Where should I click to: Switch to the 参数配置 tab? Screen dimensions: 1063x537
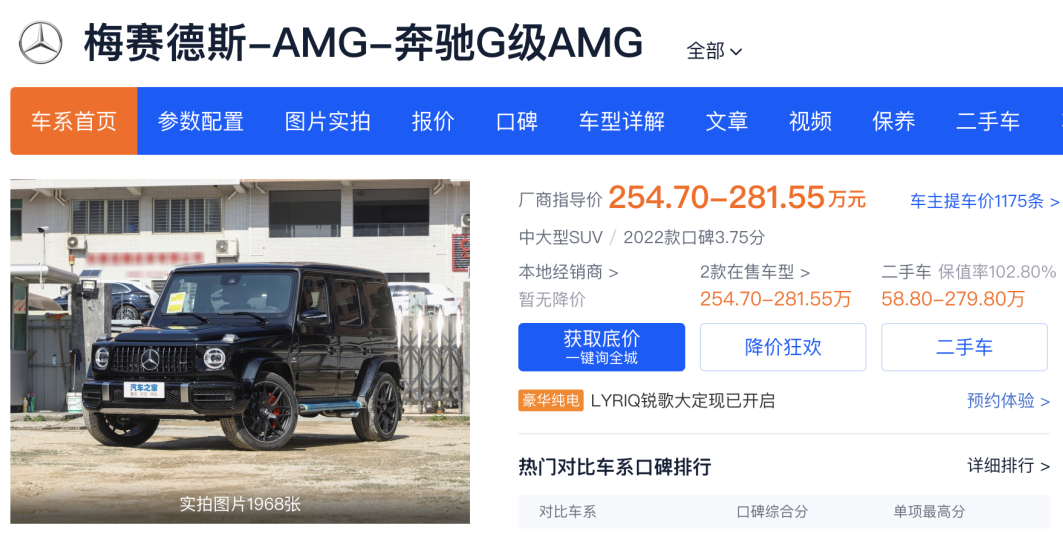(x=201, y=121)
